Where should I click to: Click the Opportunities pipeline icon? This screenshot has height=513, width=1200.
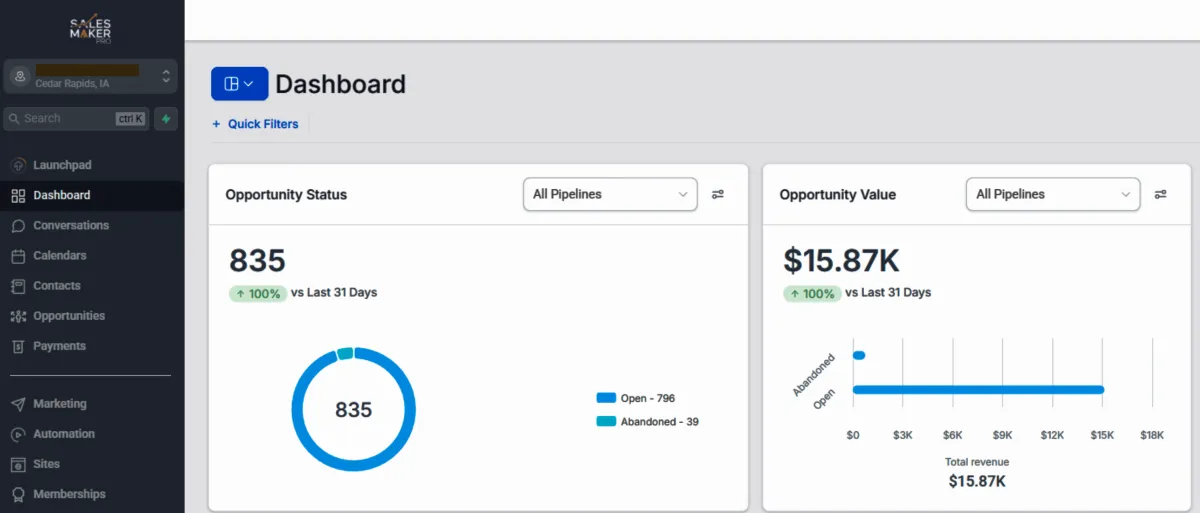coord(18,316)
